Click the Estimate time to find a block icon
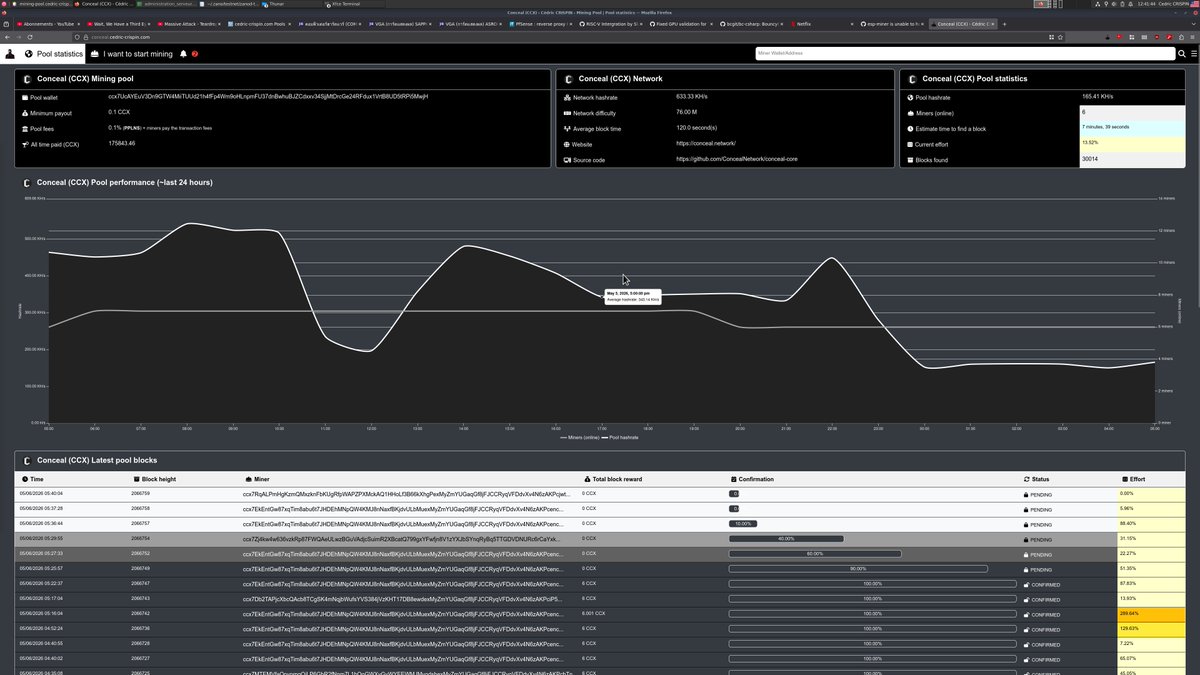This screenshot has width=1200, height=675. pyautogui.click(x=910, y=129)
